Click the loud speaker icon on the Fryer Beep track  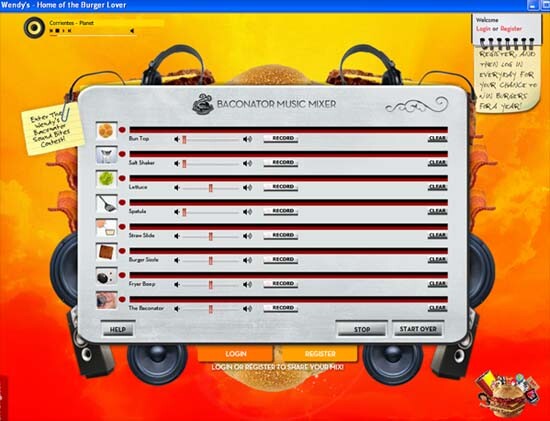(x=248, y=285)
